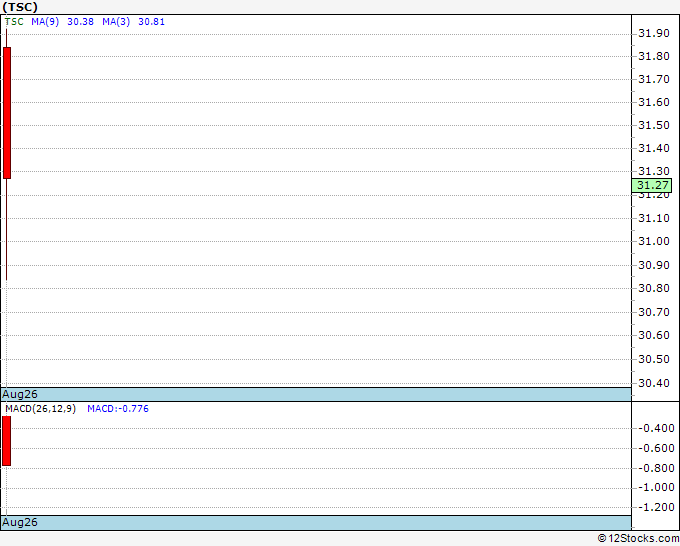
Task: Click the current price tag 31.27
Action: coord(652,185)
